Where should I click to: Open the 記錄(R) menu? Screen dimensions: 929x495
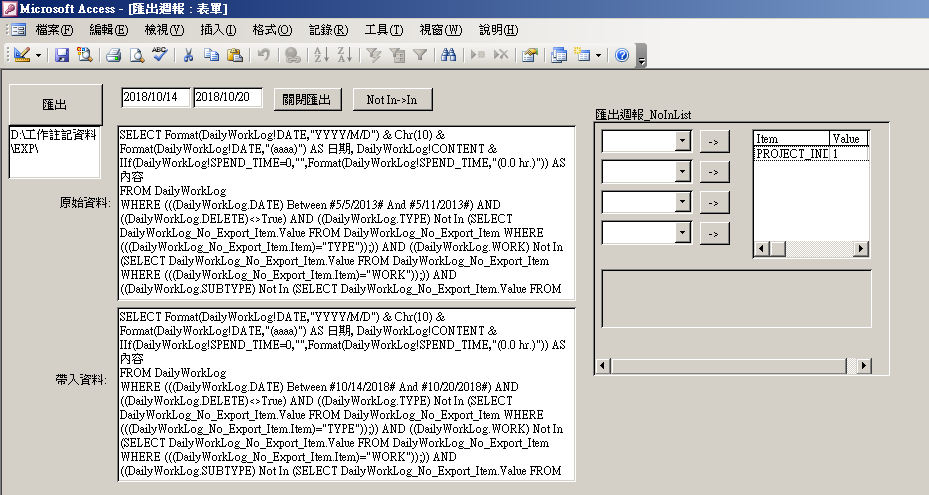tap(328, 30)
